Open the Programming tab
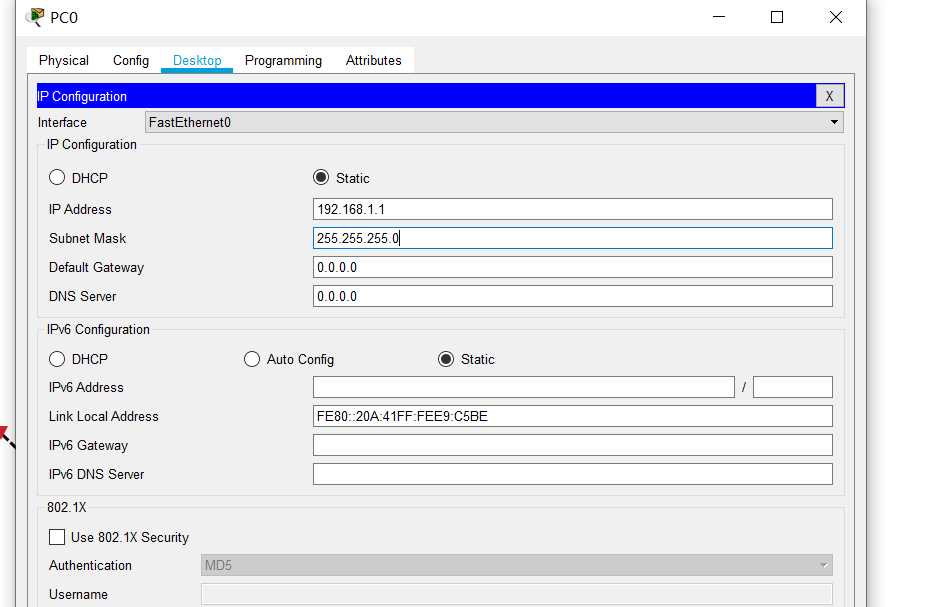The width and height of the screenshot is (952, 607). (x=284, y=60)
